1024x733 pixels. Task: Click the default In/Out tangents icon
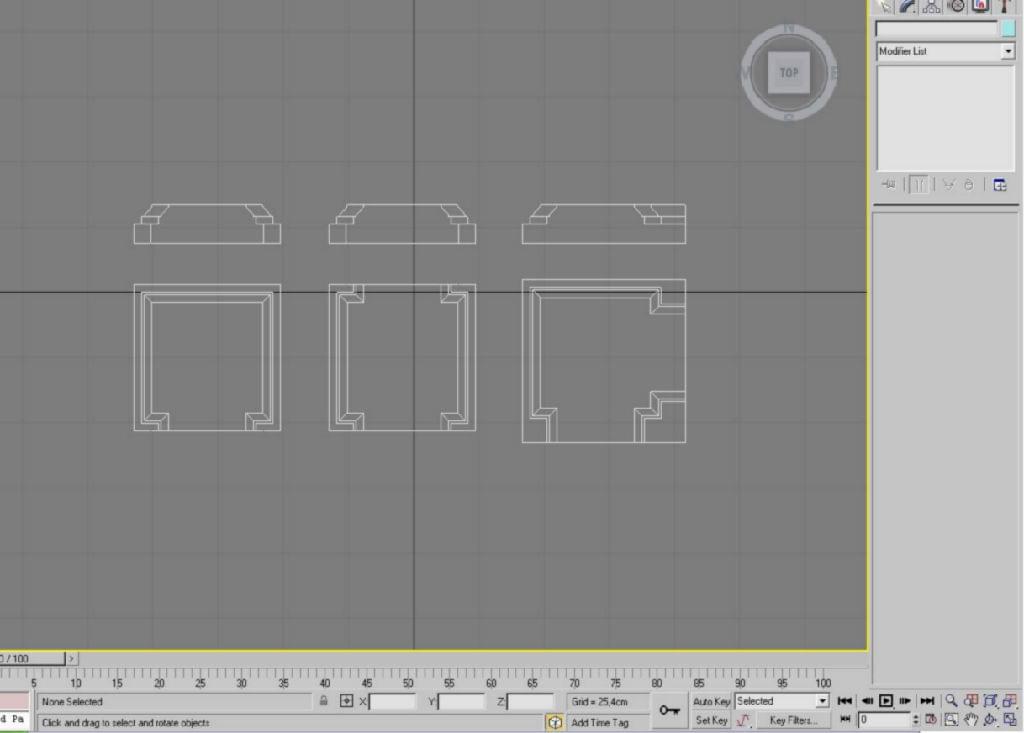click(x=743, y=720)
